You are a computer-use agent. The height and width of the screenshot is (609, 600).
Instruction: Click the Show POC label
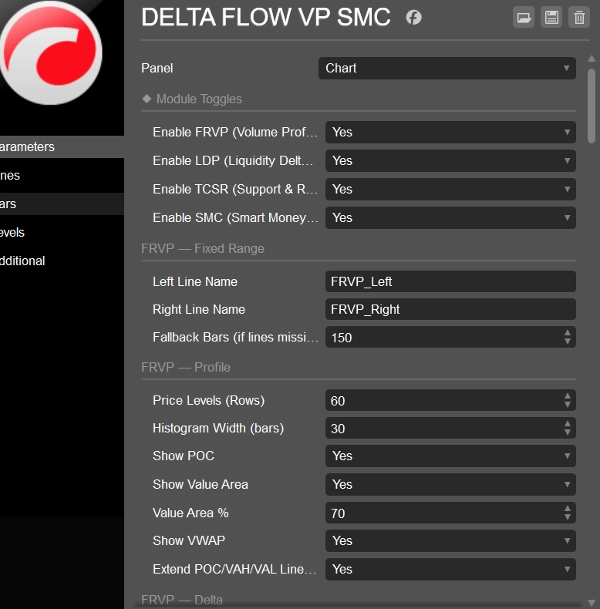(x=184, y=456)
